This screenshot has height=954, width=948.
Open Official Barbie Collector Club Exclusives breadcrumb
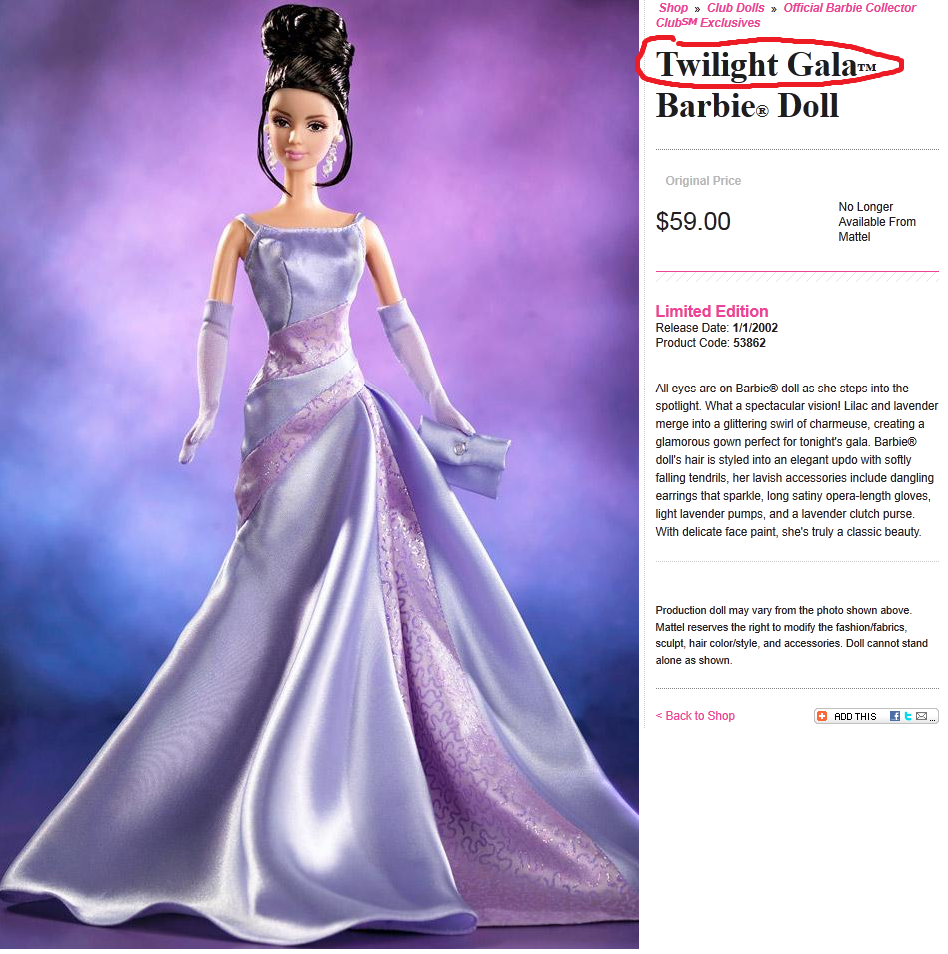click(x=786, y=15)
